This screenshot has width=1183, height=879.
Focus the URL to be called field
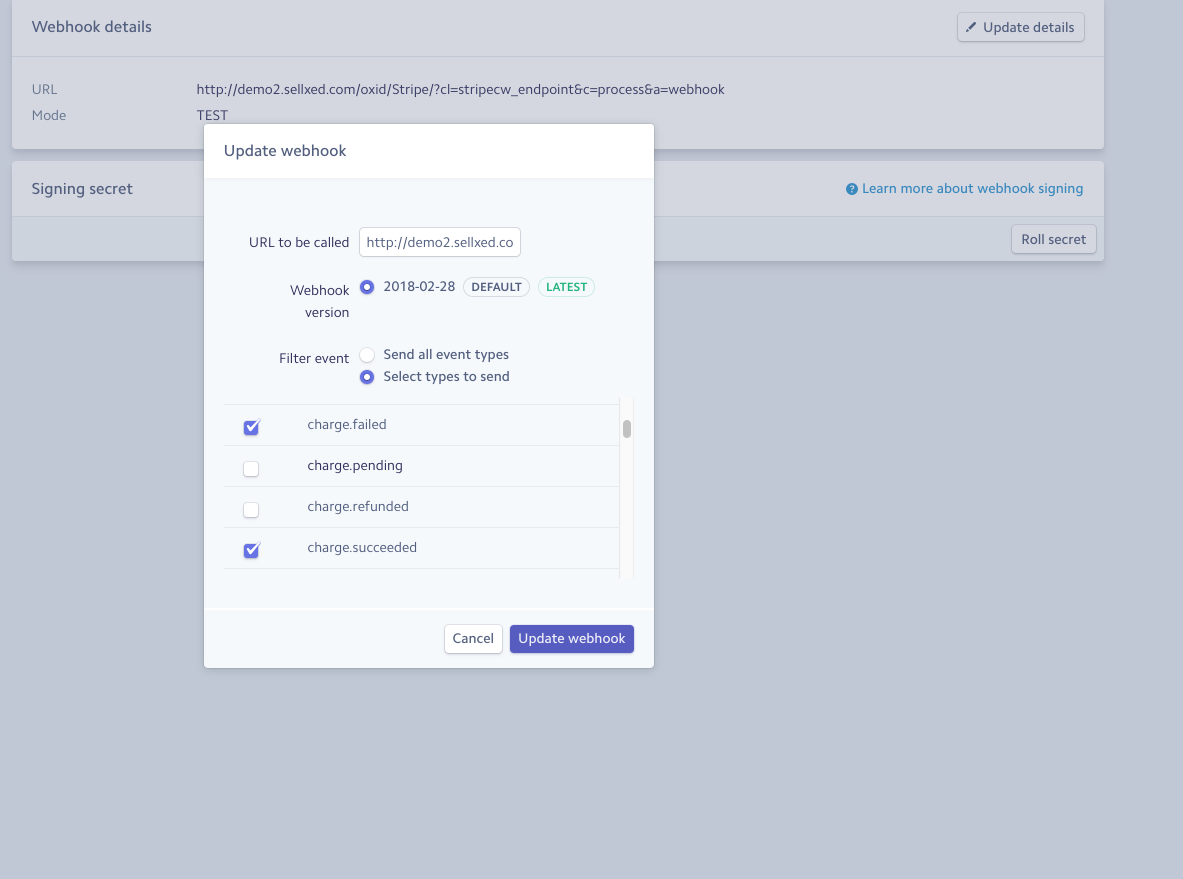[440, 242]
